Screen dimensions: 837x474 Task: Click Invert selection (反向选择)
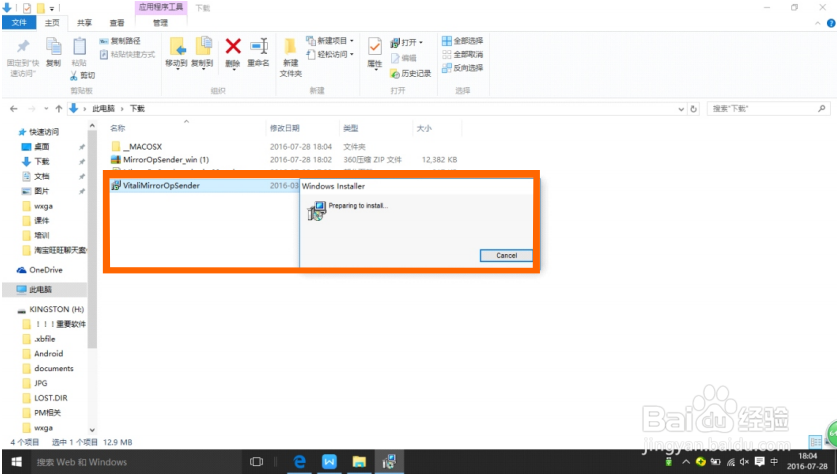[x=462, y=68]
